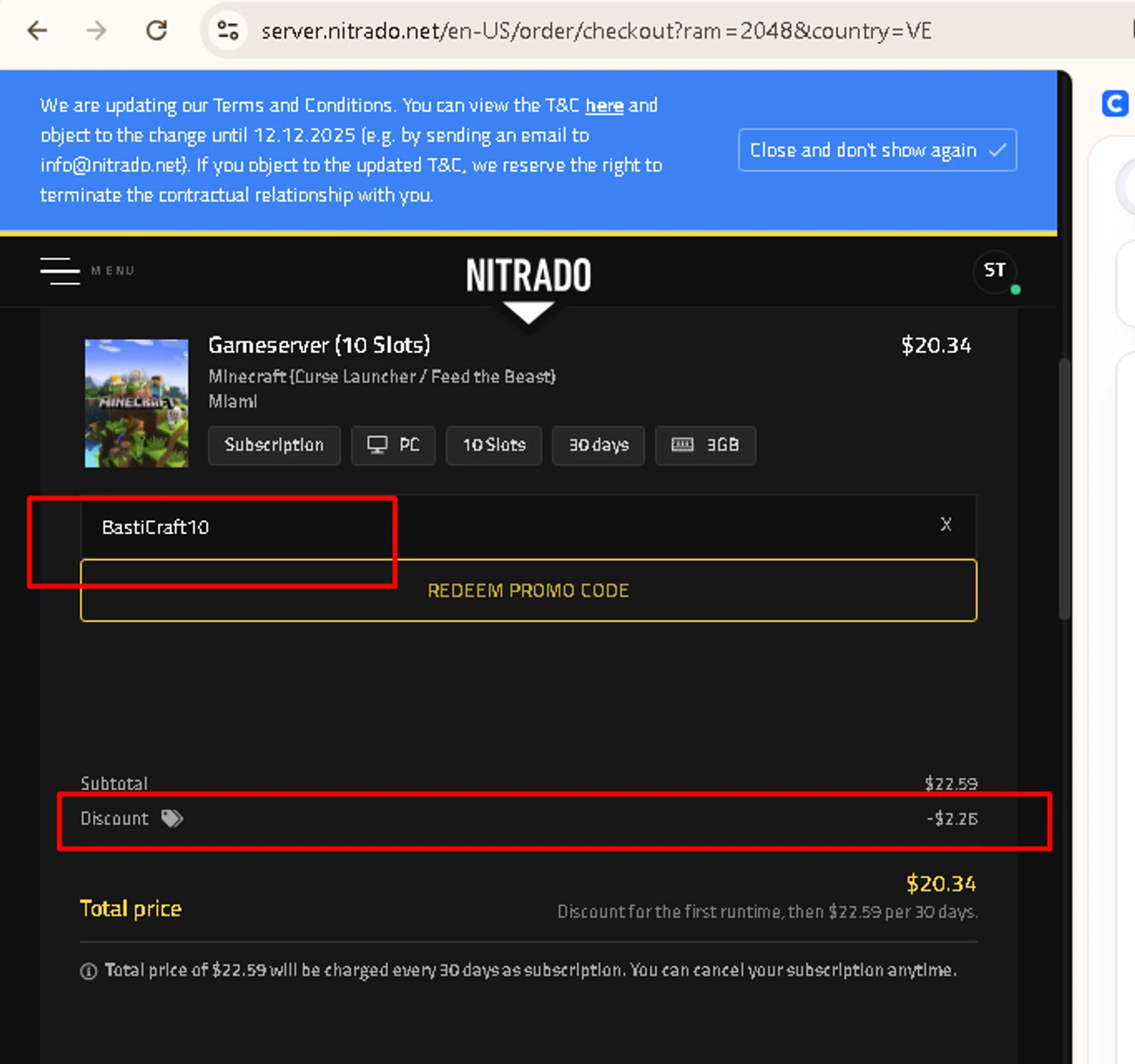
Task: Click 'Gameserver (10 Slots)' title
Action: 319,345
